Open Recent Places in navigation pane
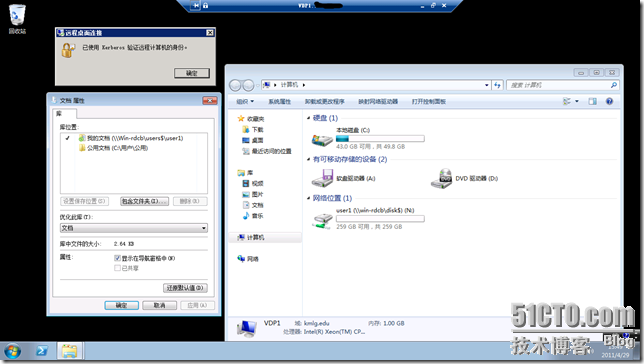The height and width of the screenshot is (364, 644). pos(267,151)
